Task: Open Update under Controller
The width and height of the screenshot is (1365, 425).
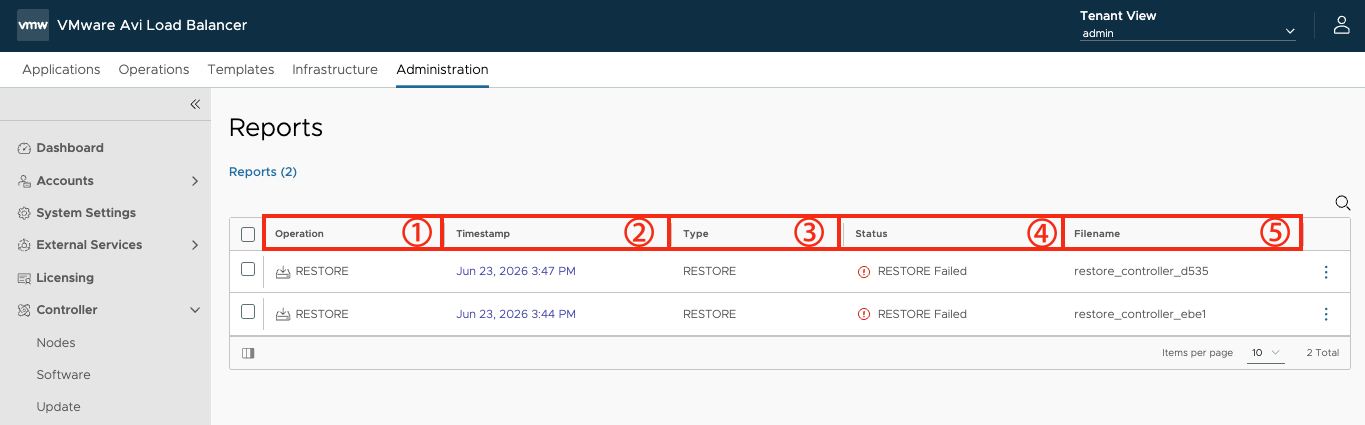Action: click(x=58, y=407)
